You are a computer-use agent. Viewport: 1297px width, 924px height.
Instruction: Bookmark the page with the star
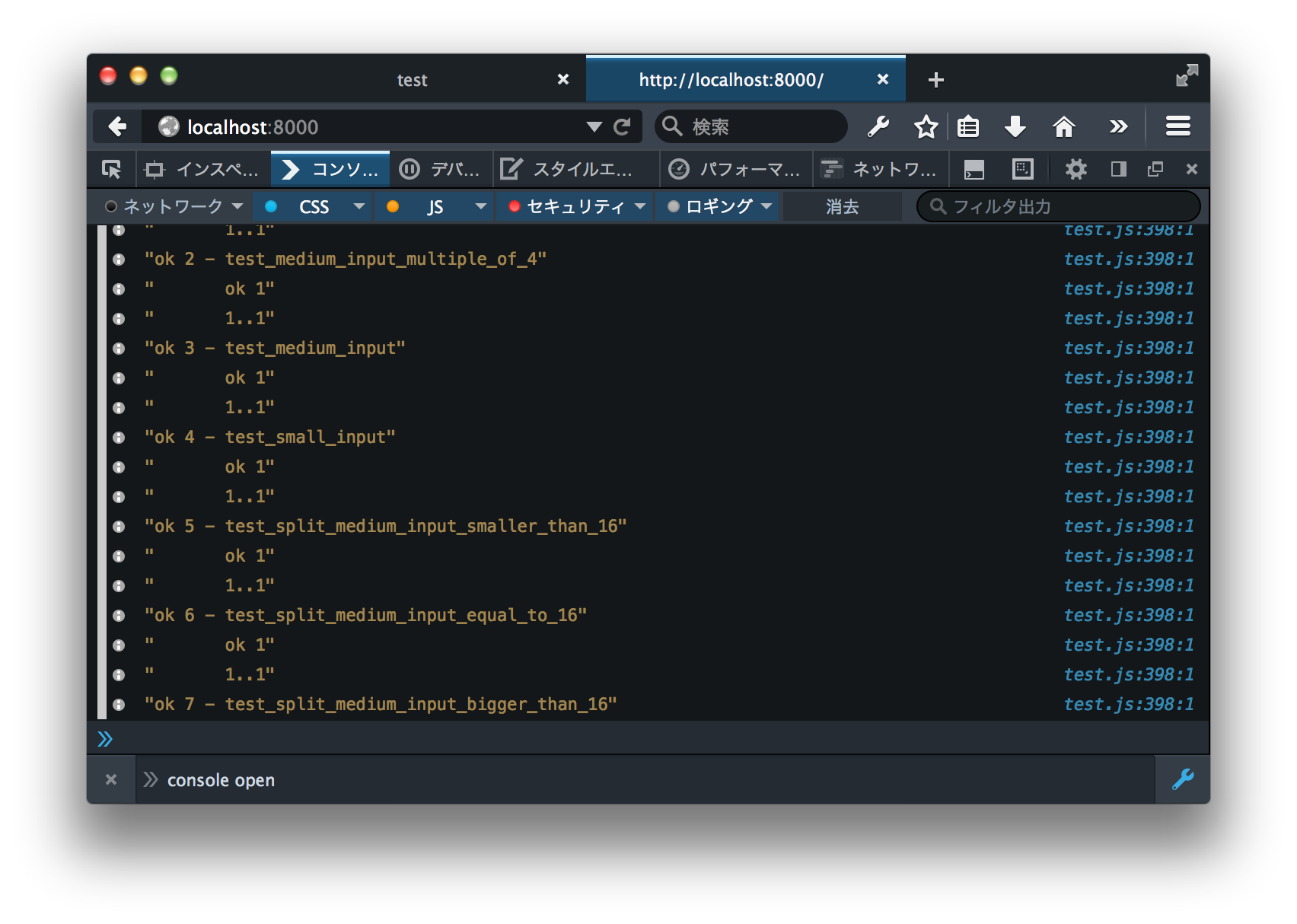[x=926, y=126]
